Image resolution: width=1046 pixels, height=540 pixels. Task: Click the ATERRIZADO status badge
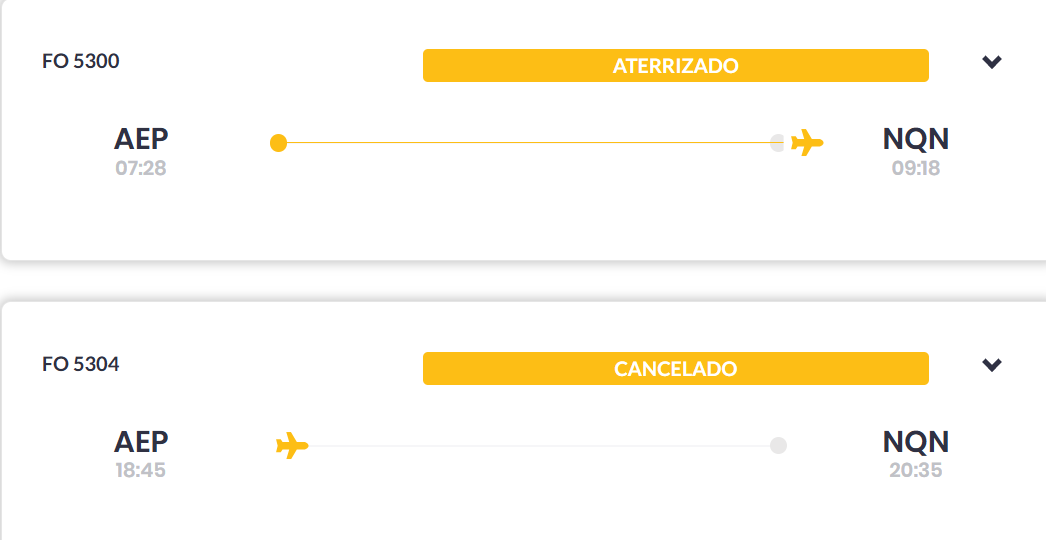tap(675, 66)
